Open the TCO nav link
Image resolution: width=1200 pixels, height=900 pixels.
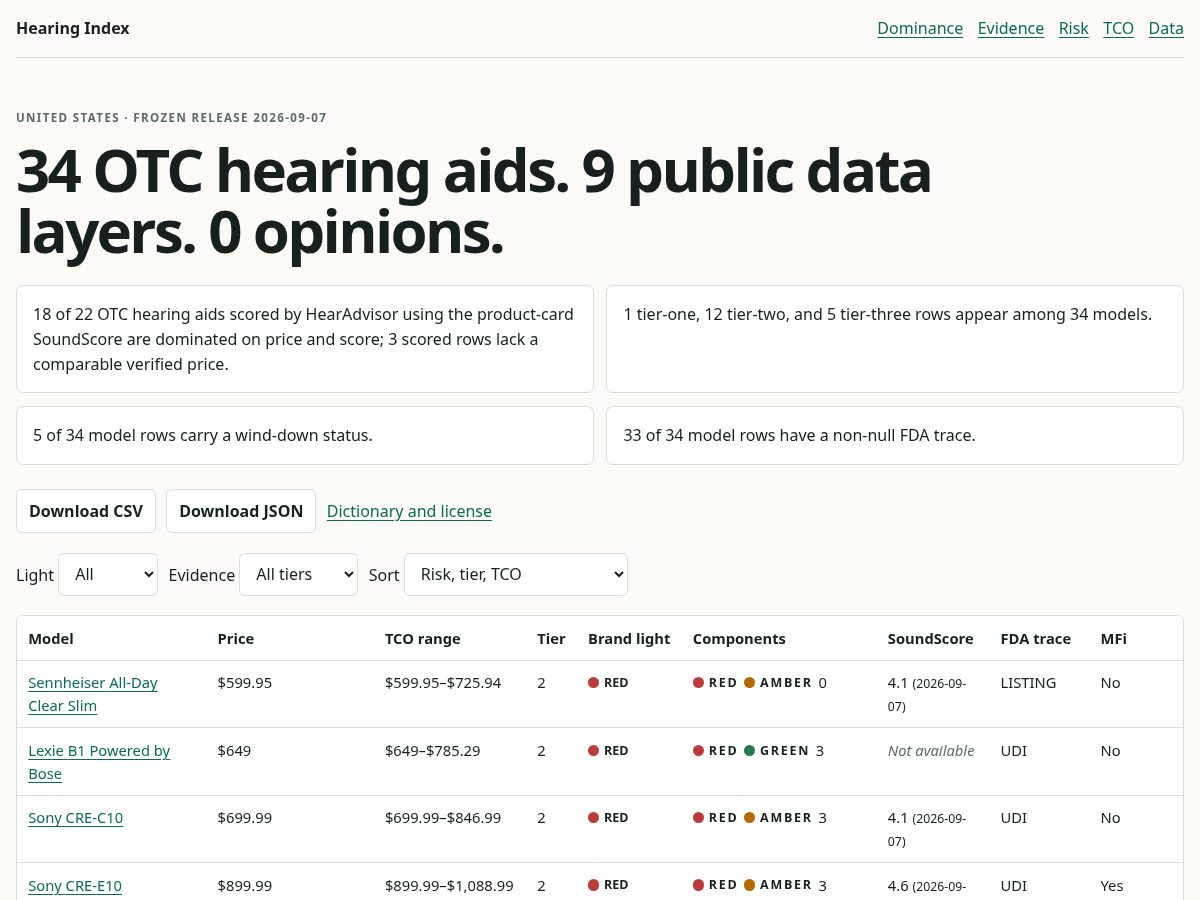pyautogui.click(x=1119, y=28)
